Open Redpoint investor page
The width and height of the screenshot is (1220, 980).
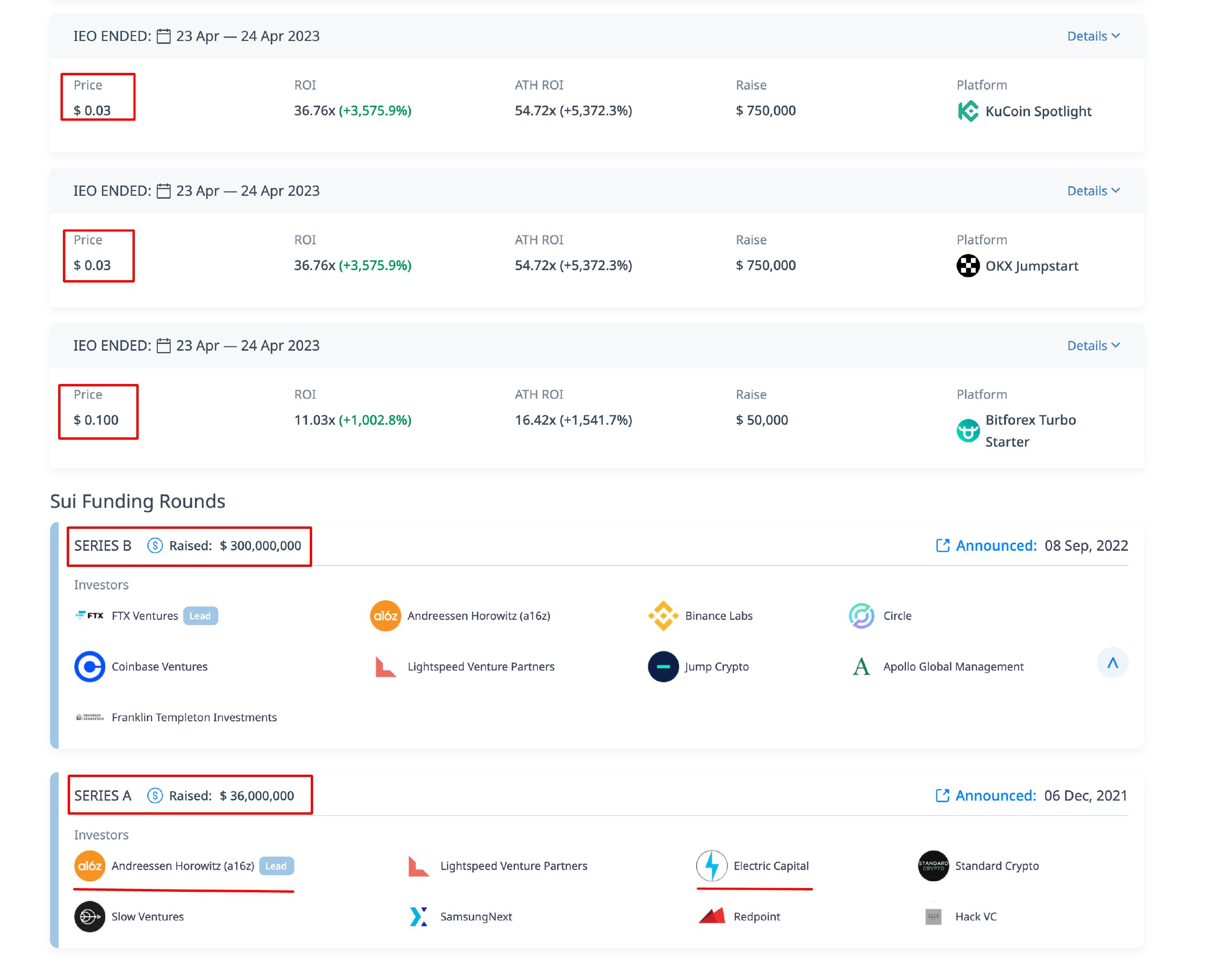757,917
